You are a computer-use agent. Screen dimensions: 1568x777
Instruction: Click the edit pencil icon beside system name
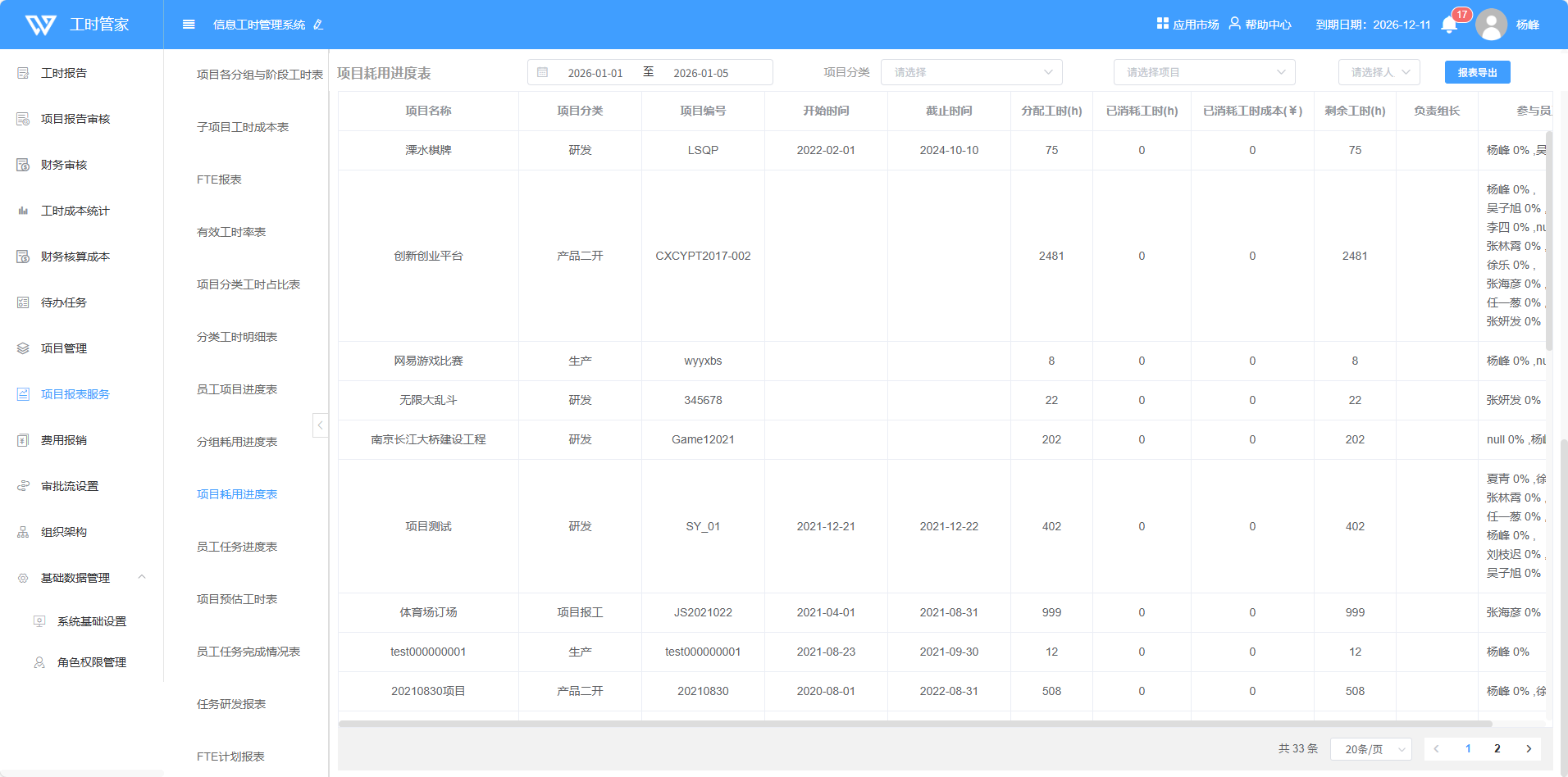pyautogui.click(x=318, y=25)
